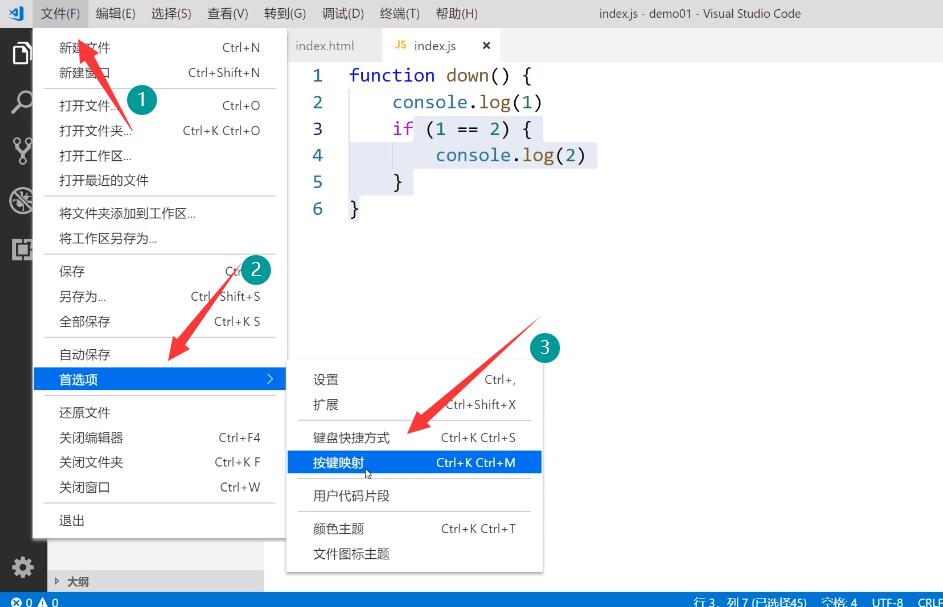
Task: Open the 选择(S) menu
Action: (x=171, y=13)
